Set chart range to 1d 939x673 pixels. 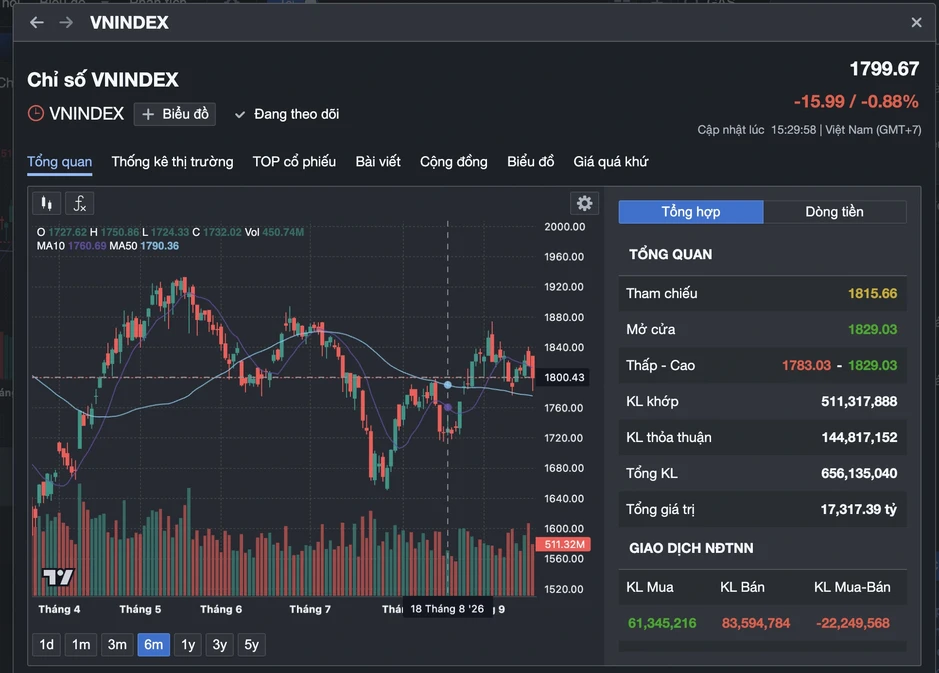[x=47, y=645]
